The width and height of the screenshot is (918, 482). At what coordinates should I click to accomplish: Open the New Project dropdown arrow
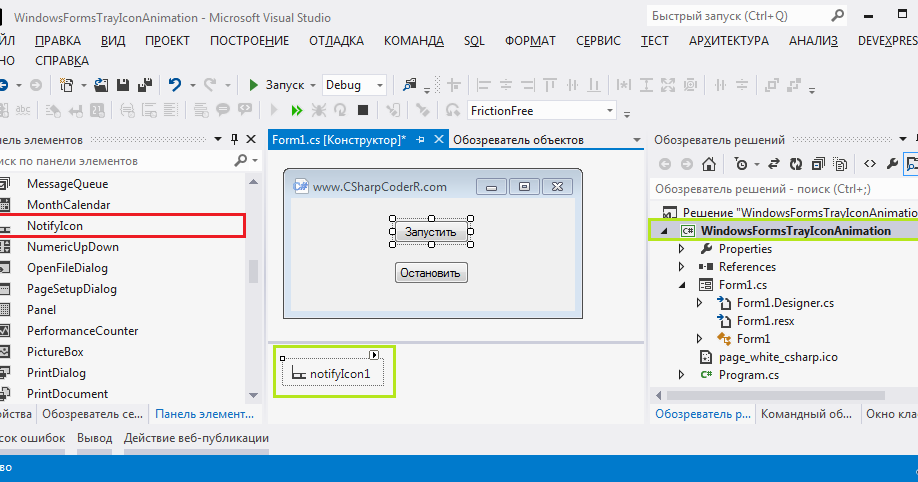[x=83, y=86]
